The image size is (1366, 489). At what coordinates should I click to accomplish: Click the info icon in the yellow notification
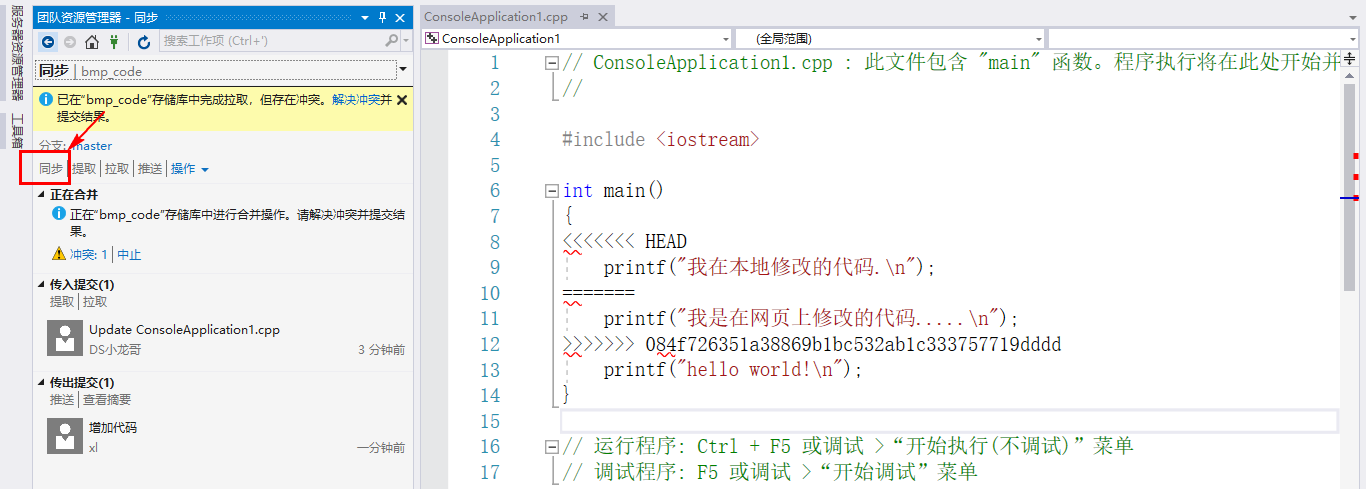click(x=46, y=100)
